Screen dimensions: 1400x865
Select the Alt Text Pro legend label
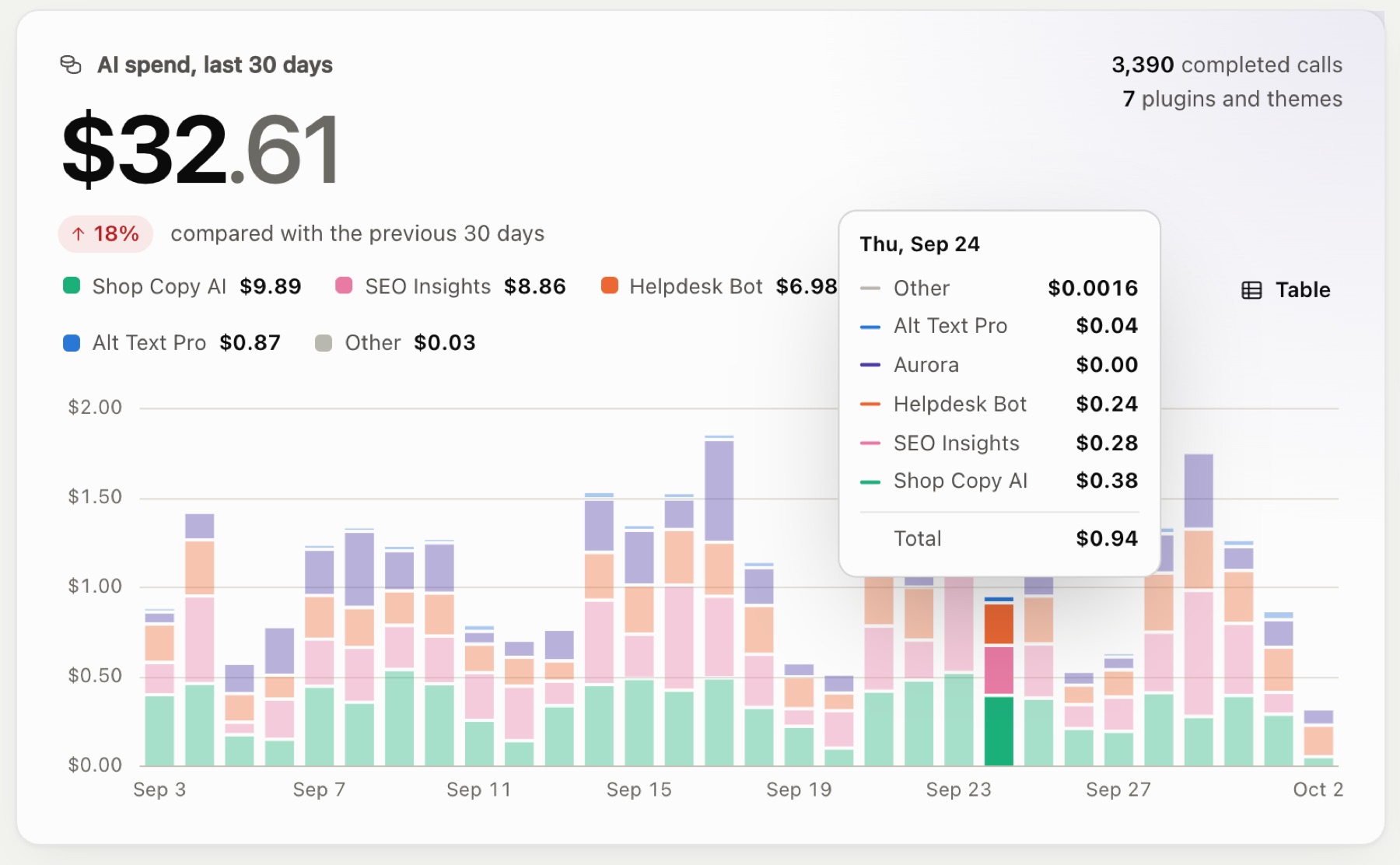[x=149, y=343]
